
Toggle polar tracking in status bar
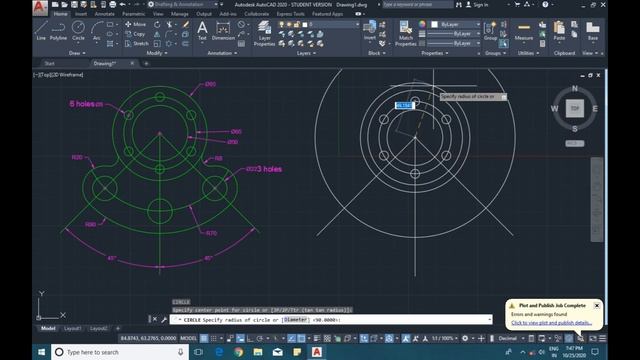click(260, 338)
